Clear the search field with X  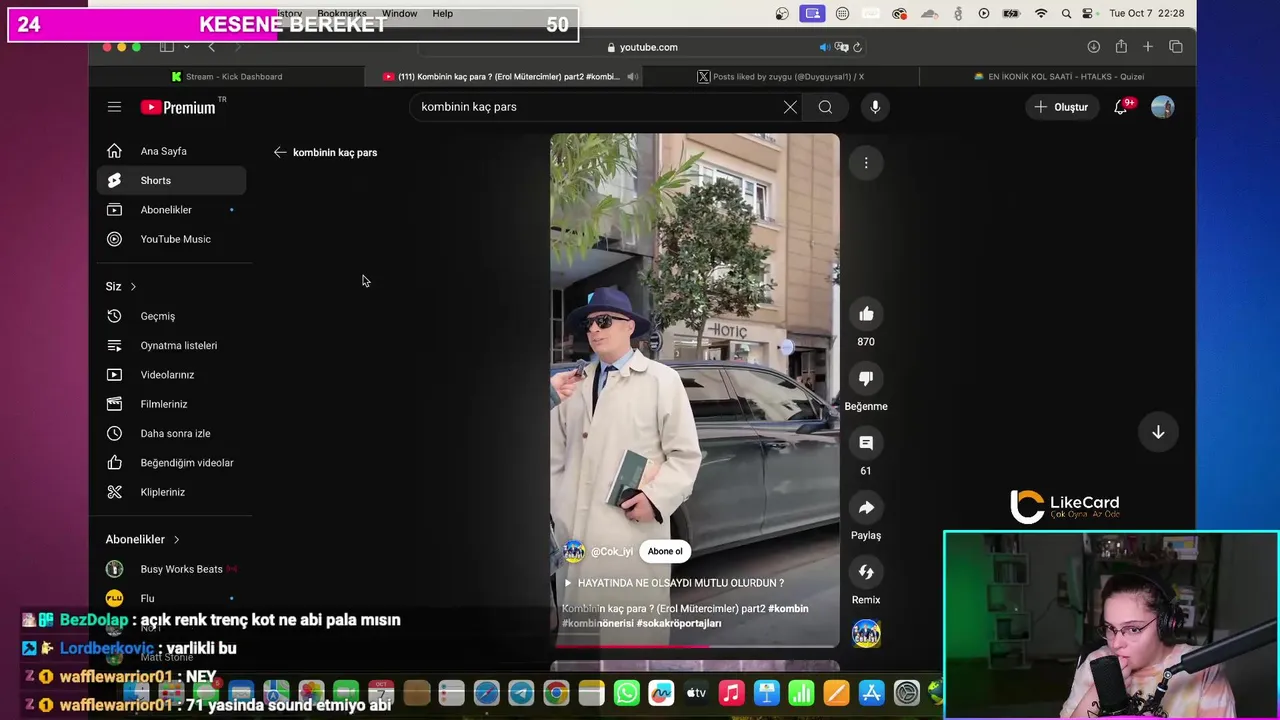tap(790, 107)
